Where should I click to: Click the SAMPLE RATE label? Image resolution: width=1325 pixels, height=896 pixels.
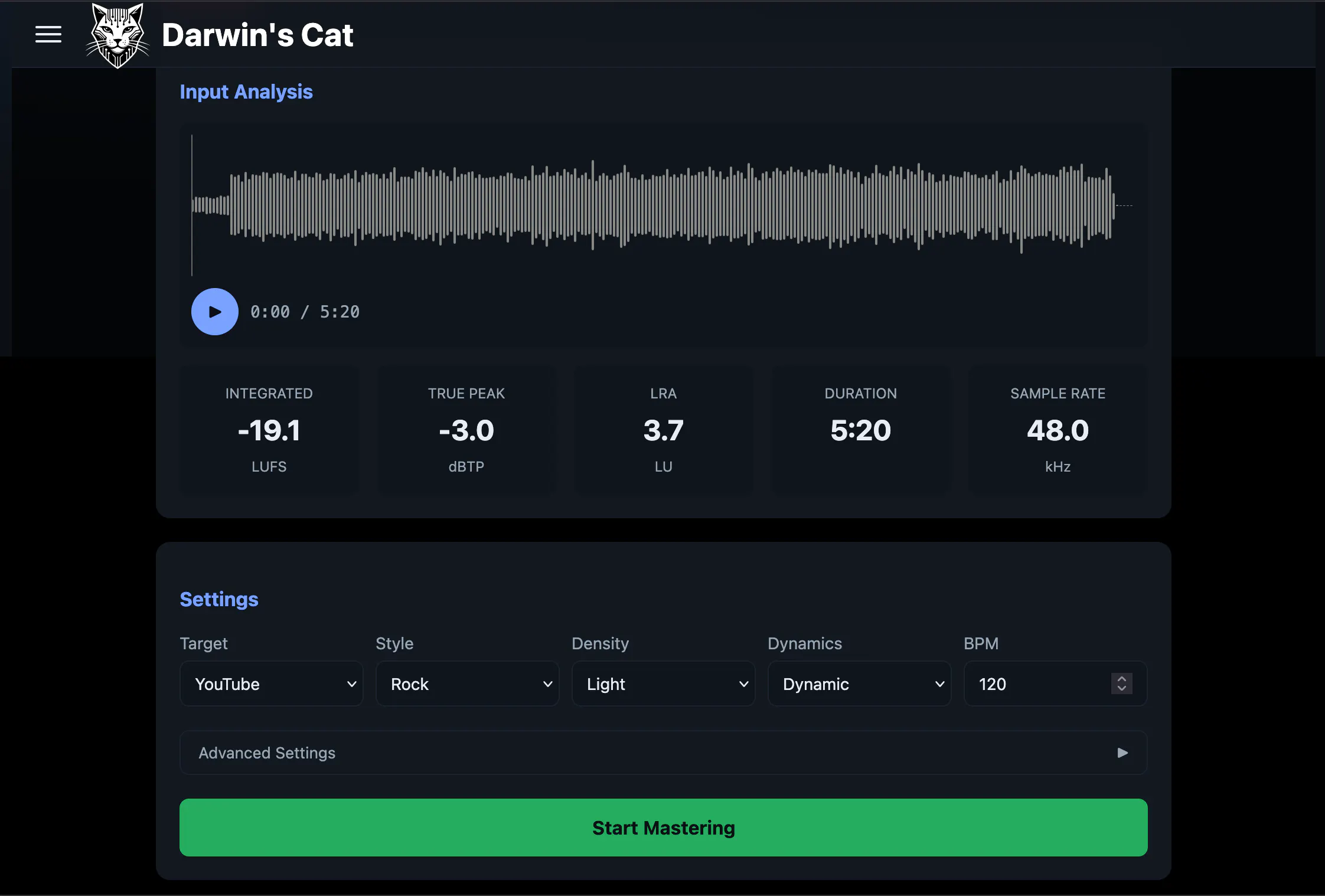1058,394
